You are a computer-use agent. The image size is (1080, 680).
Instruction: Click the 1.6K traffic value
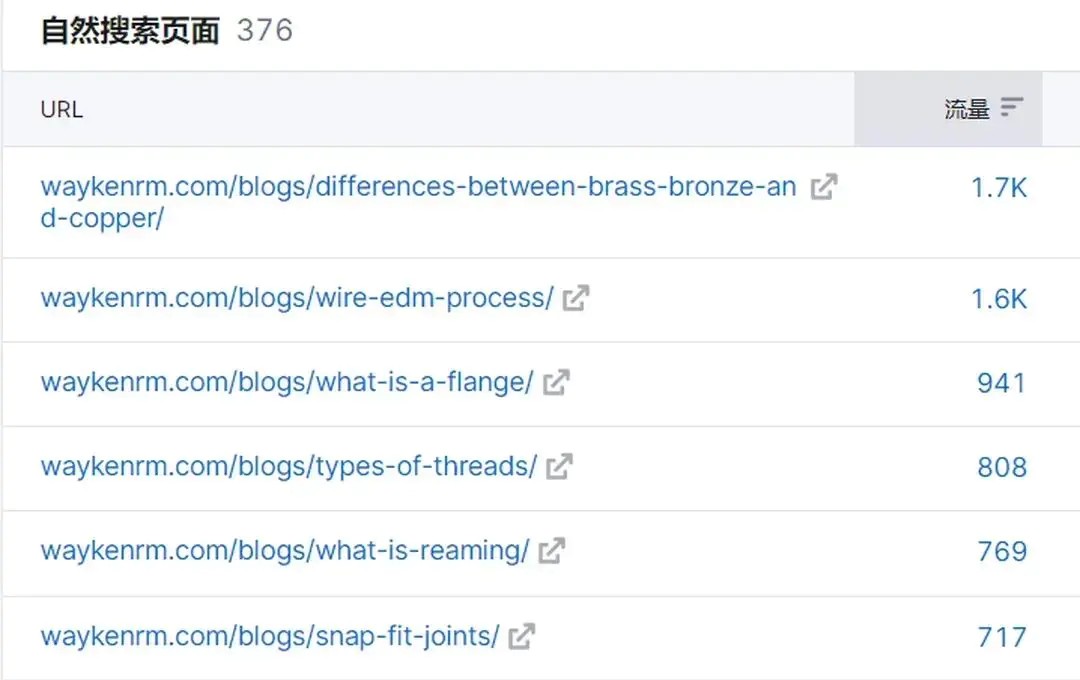999,299
